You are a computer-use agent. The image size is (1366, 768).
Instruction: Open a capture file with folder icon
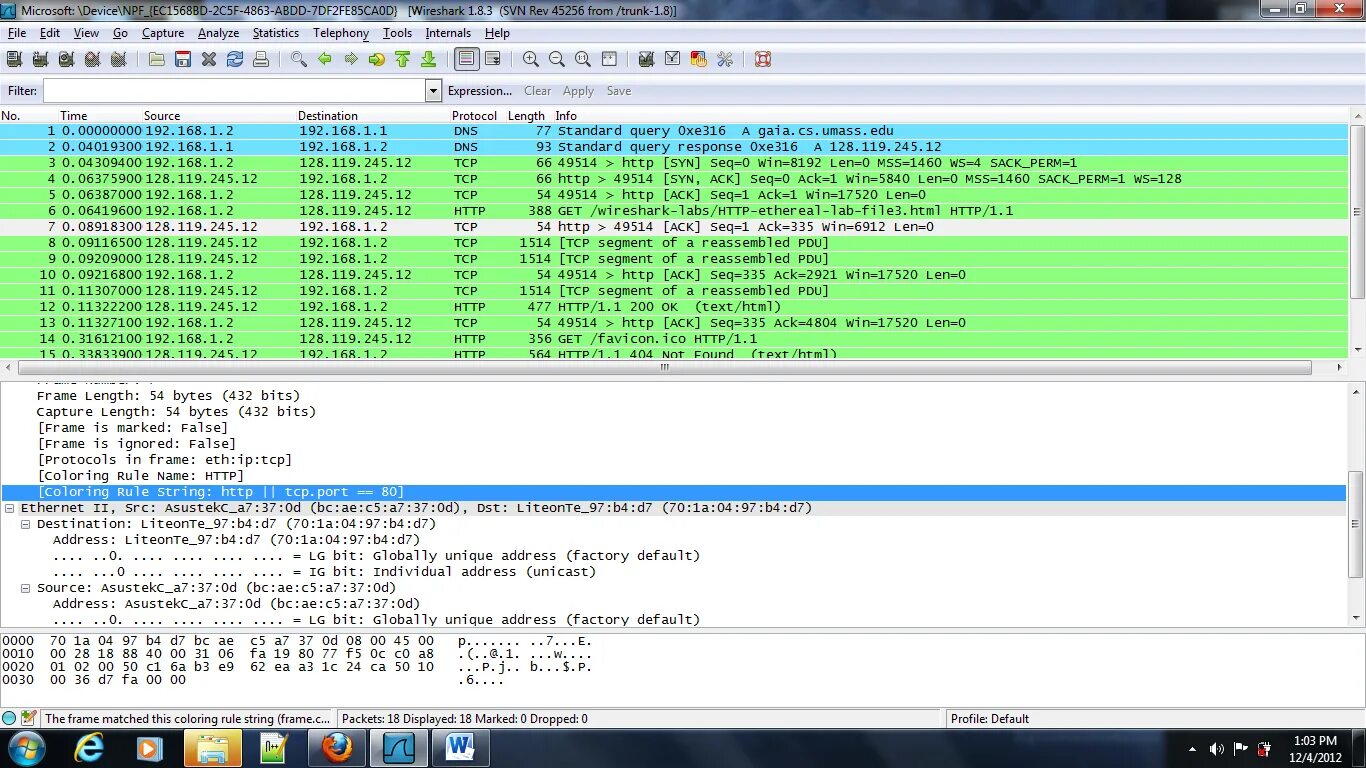tap(157, 60)
